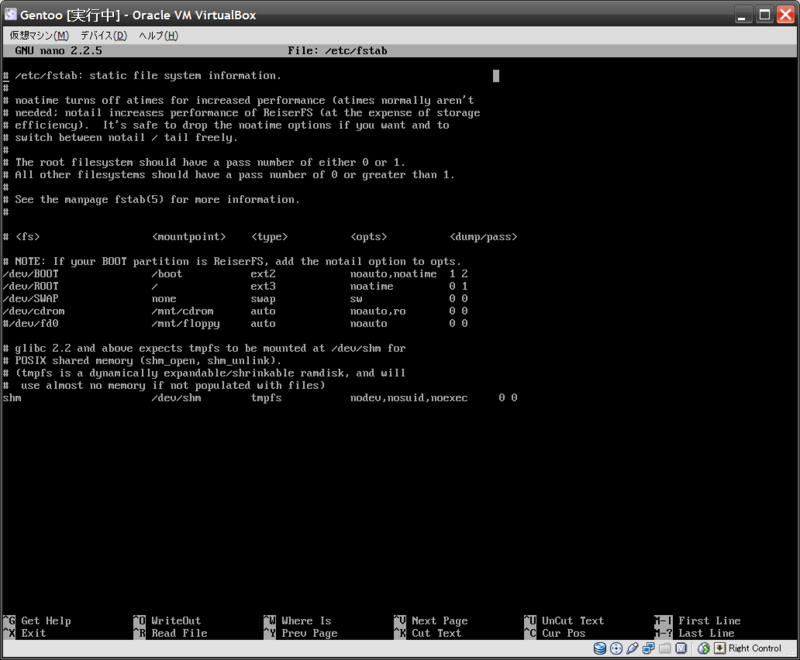The height and width of the screenshot is (660, 800).
Task: Click the USB devices status icon
Action: (632, 648)
